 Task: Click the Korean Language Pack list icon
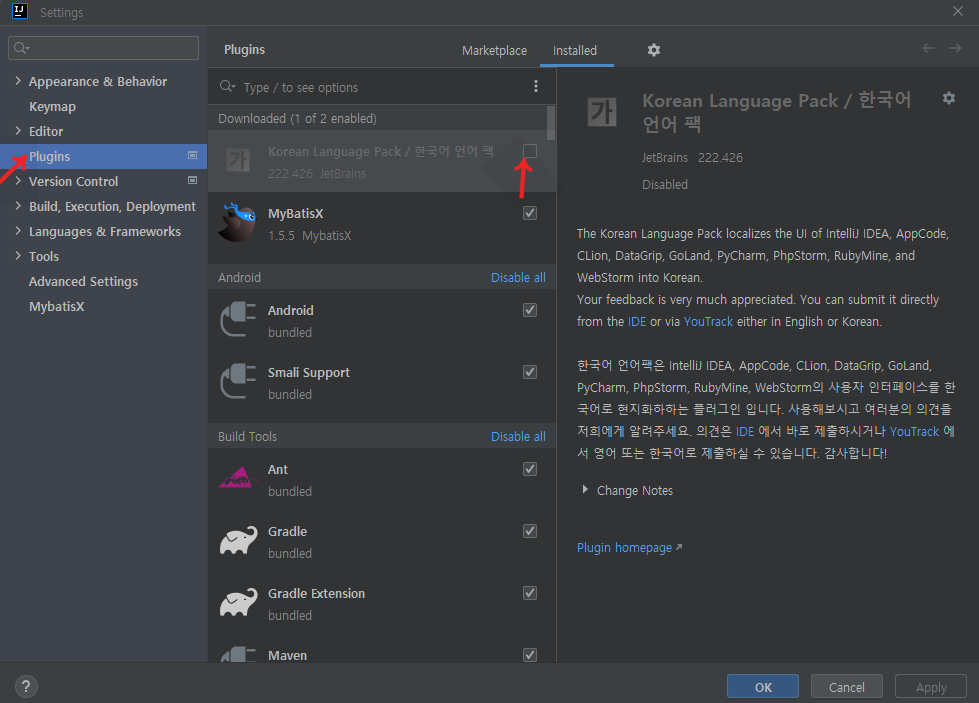click(x=238, y=160)
